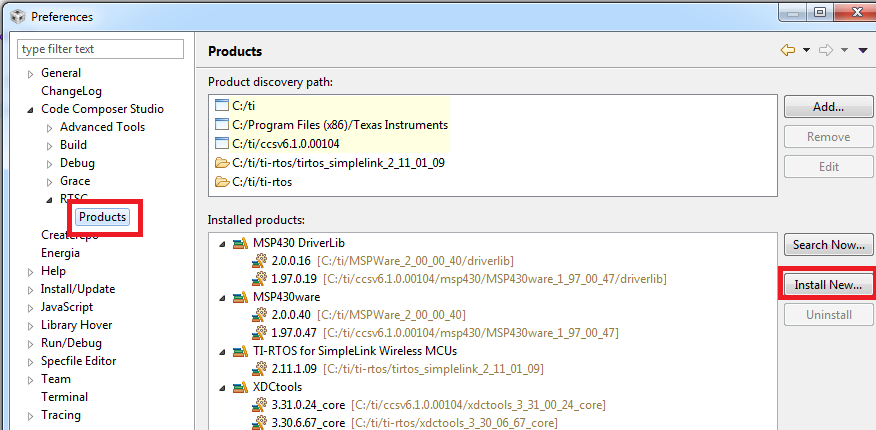
Task: Select Products in the preferences tree
Action: click(x=103, y=217)
